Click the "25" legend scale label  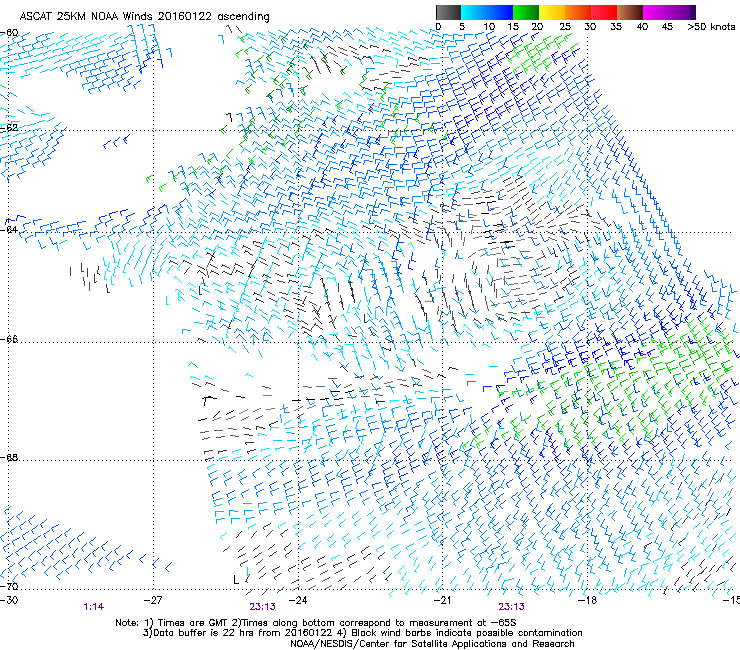565,27
